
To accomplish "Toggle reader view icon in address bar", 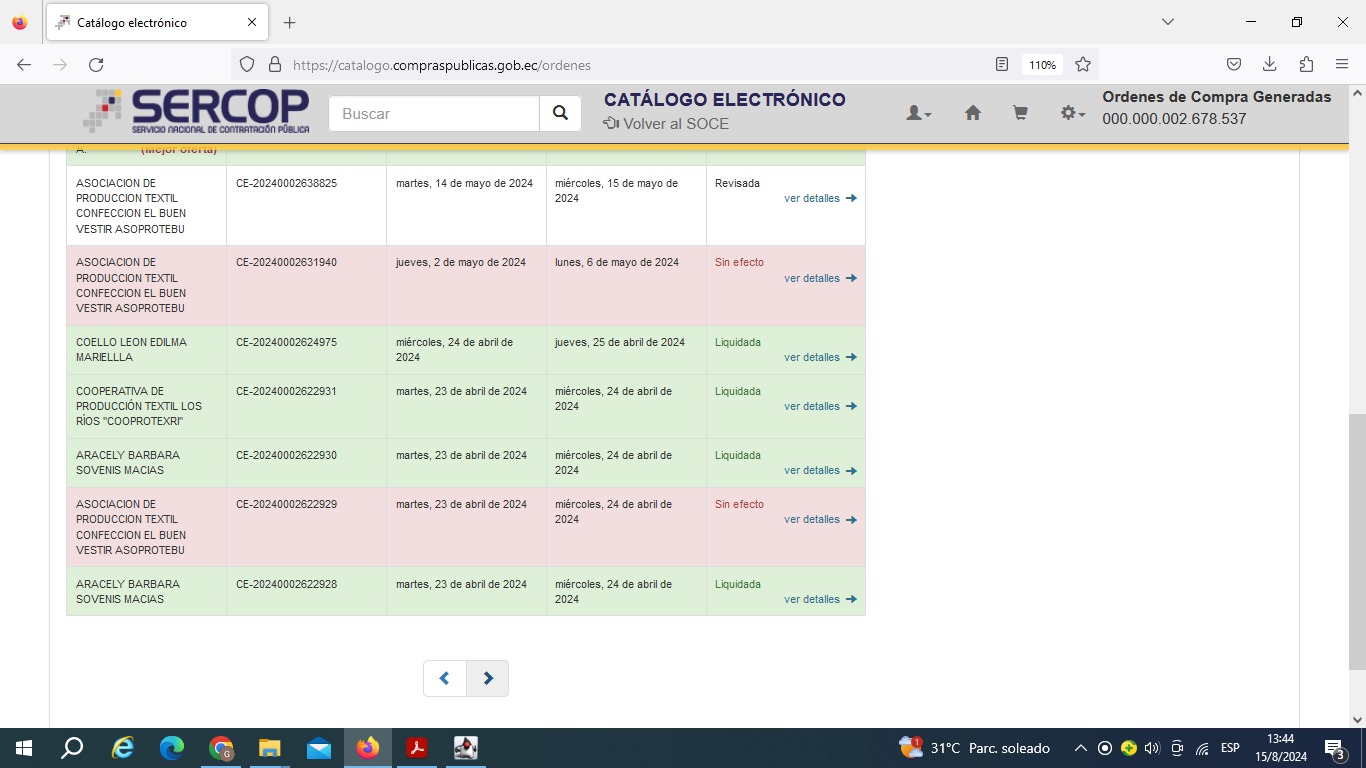I will coord(1002,65).
